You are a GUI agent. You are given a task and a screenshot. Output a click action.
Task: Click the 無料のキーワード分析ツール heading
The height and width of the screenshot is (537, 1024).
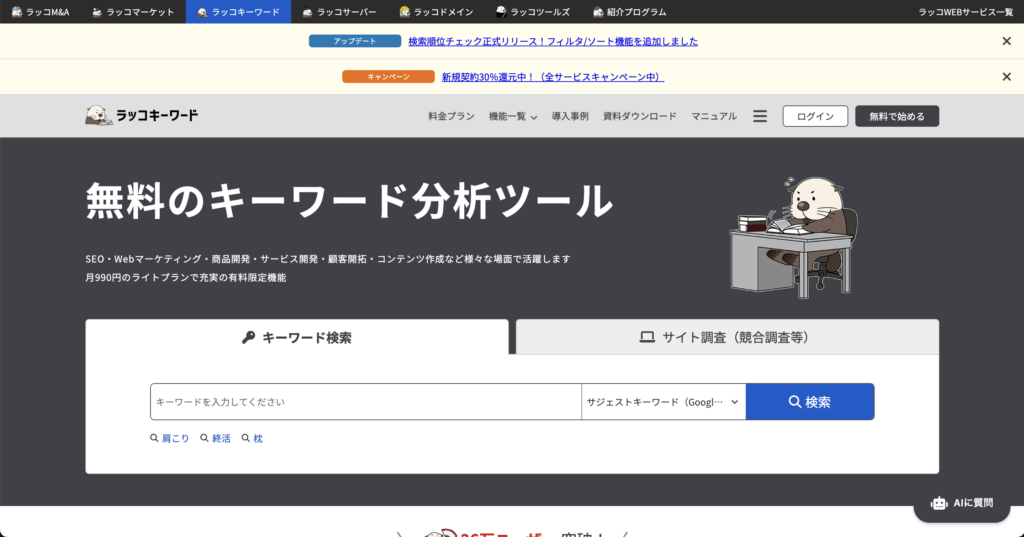point(349,201)
